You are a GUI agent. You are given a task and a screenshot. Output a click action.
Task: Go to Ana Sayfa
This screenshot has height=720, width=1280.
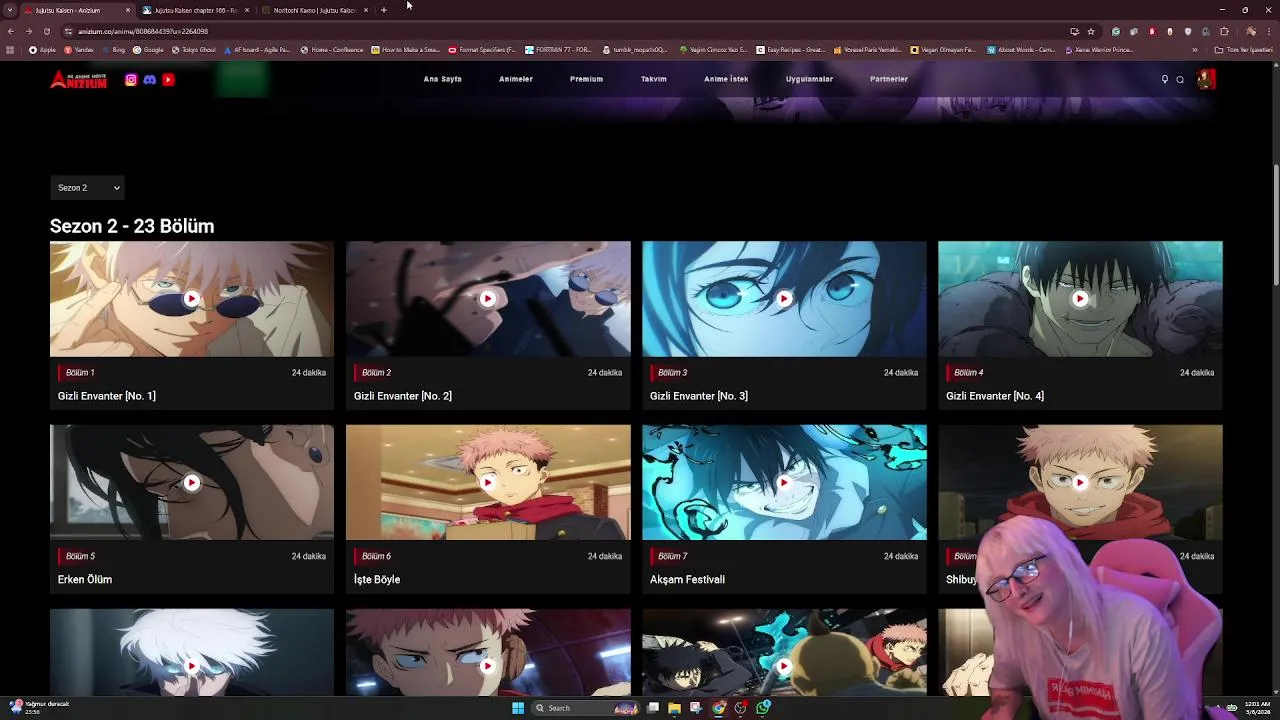[x=442, y=79]
